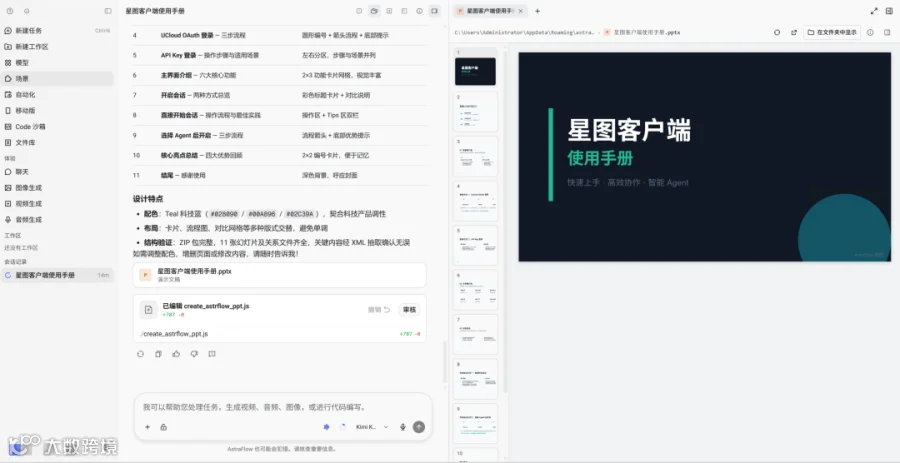The image size is (900, 463).
Task: Open Code 沙箱 in the sidebar
Action: pyautogui.click(x=57, y=126)
